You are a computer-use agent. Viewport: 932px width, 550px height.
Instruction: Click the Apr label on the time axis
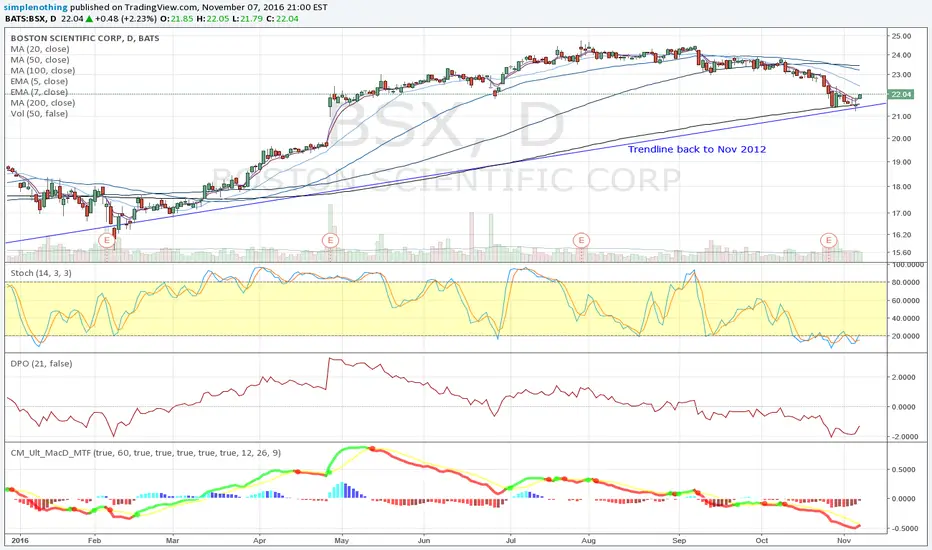(x=259, y=540)
